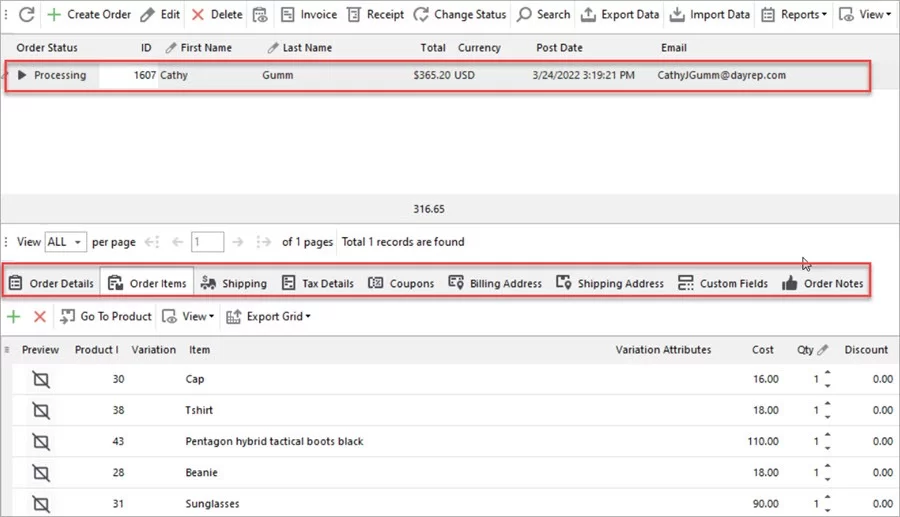Screen dimensions: 900x517
Task: Increase quantity for the Cap item
Action: pos(827,374)
